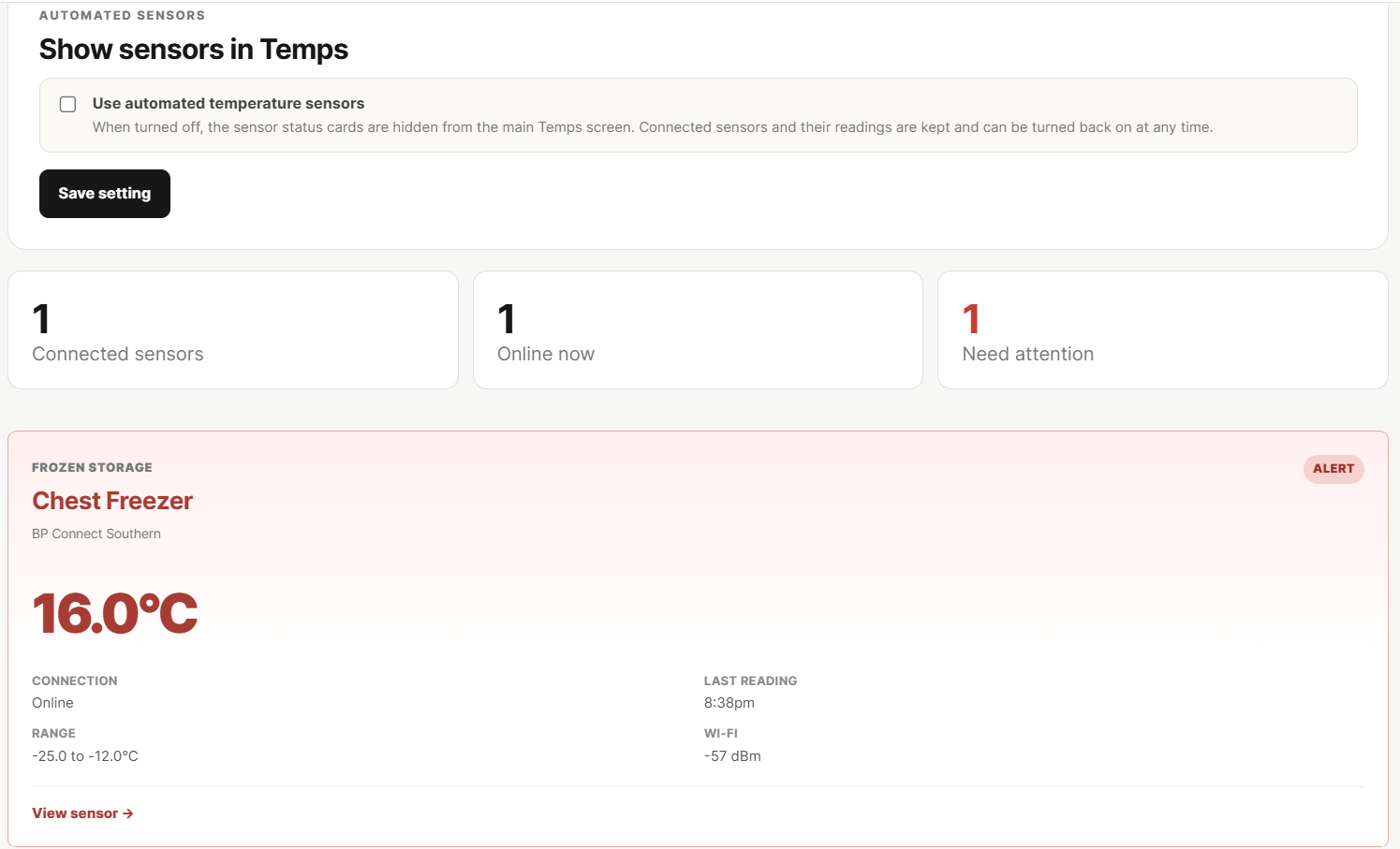The height and width of the screenshot is (849, 1400).
Task: Click the 'RANGE' field label
Action: click(x=53, y=733)
